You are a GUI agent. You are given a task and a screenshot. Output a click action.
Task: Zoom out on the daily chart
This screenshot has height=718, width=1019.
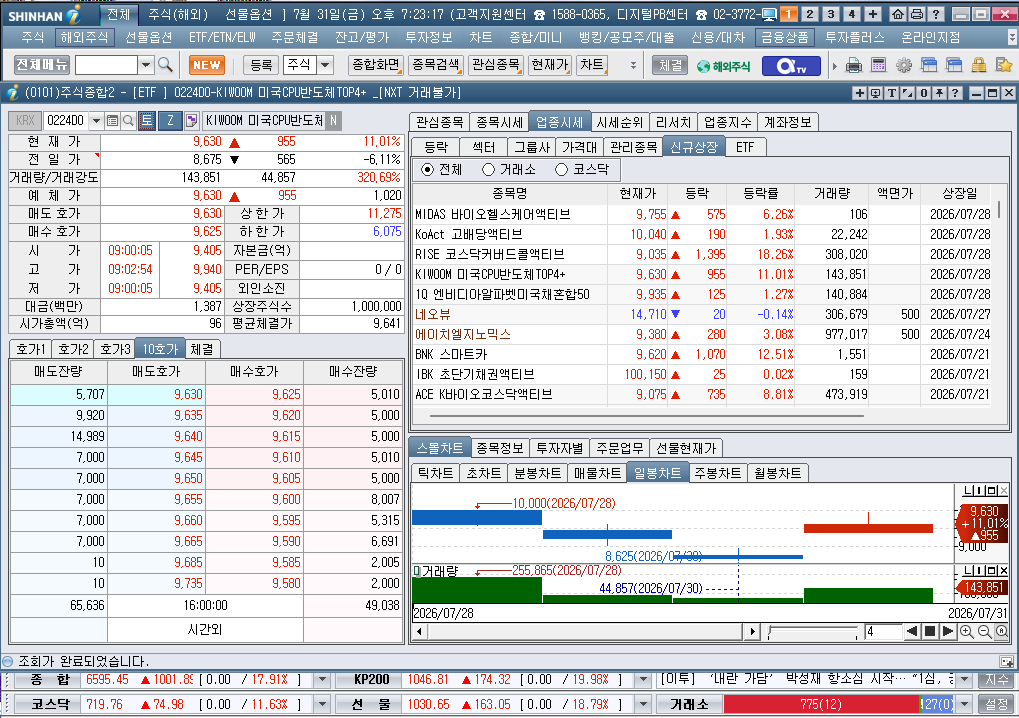[x=984, y=631]
